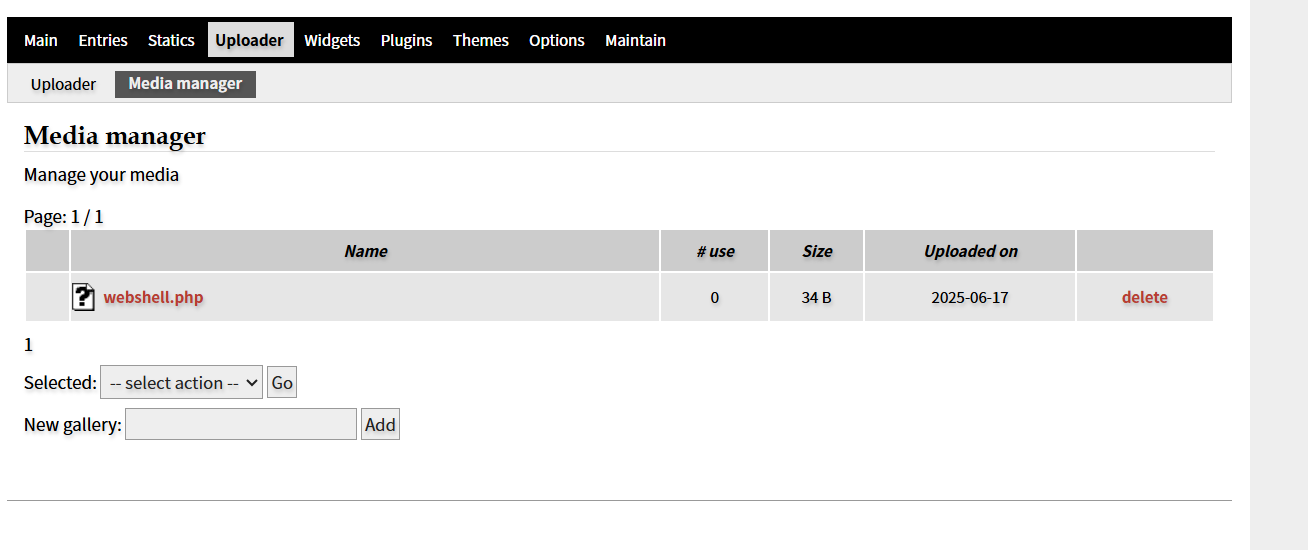Image resolution: width=1308 pixels, height=550 pixels.
Task: Select the Media manager sub-tab
Action: (185, 84)
